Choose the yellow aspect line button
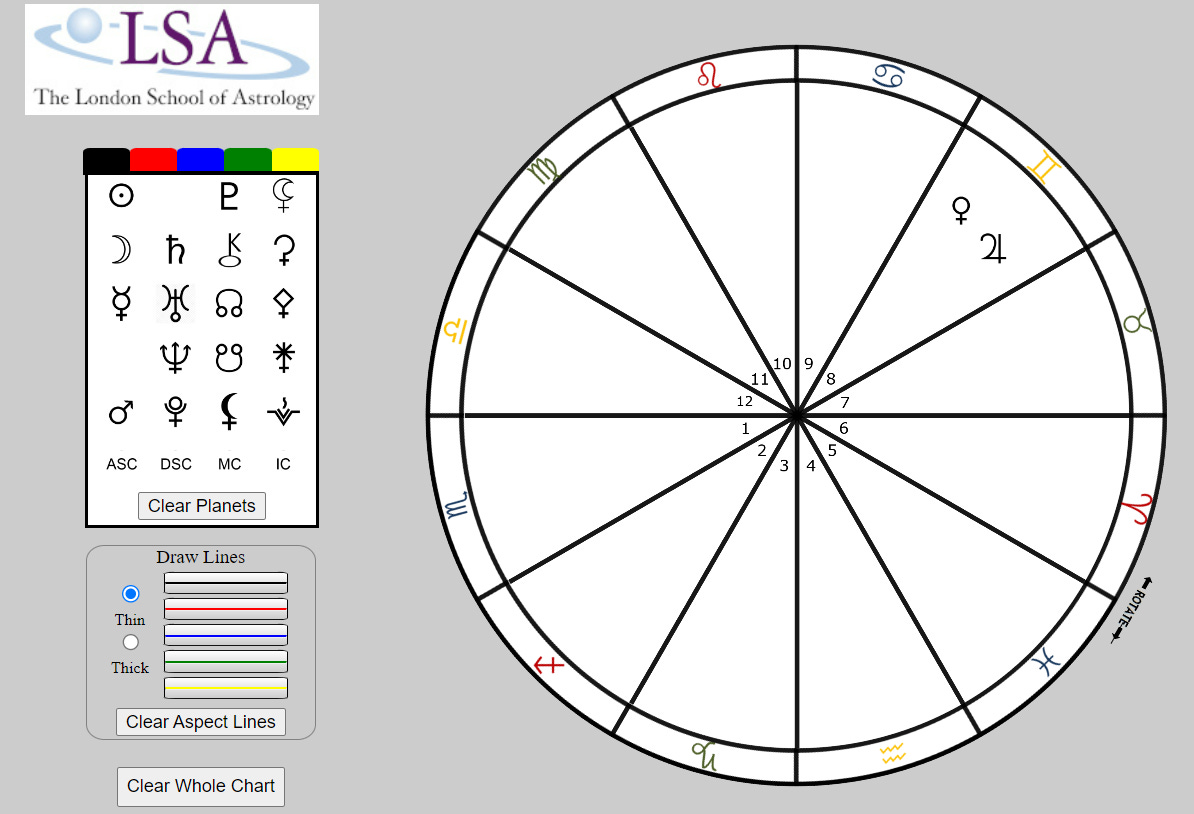Viewport: 1194px width, 814px height. [226, 688]
